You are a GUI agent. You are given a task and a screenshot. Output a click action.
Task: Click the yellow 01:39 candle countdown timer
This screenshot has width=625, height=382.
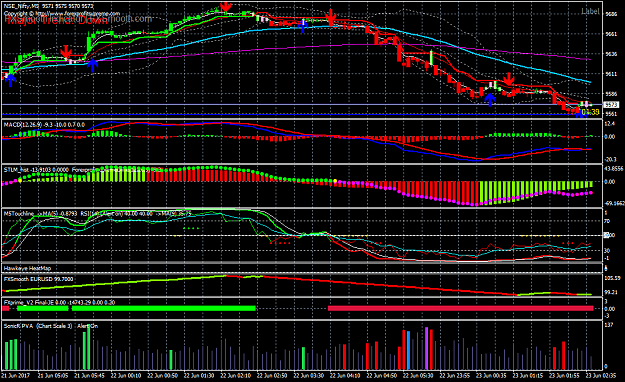tap(591, 112)
